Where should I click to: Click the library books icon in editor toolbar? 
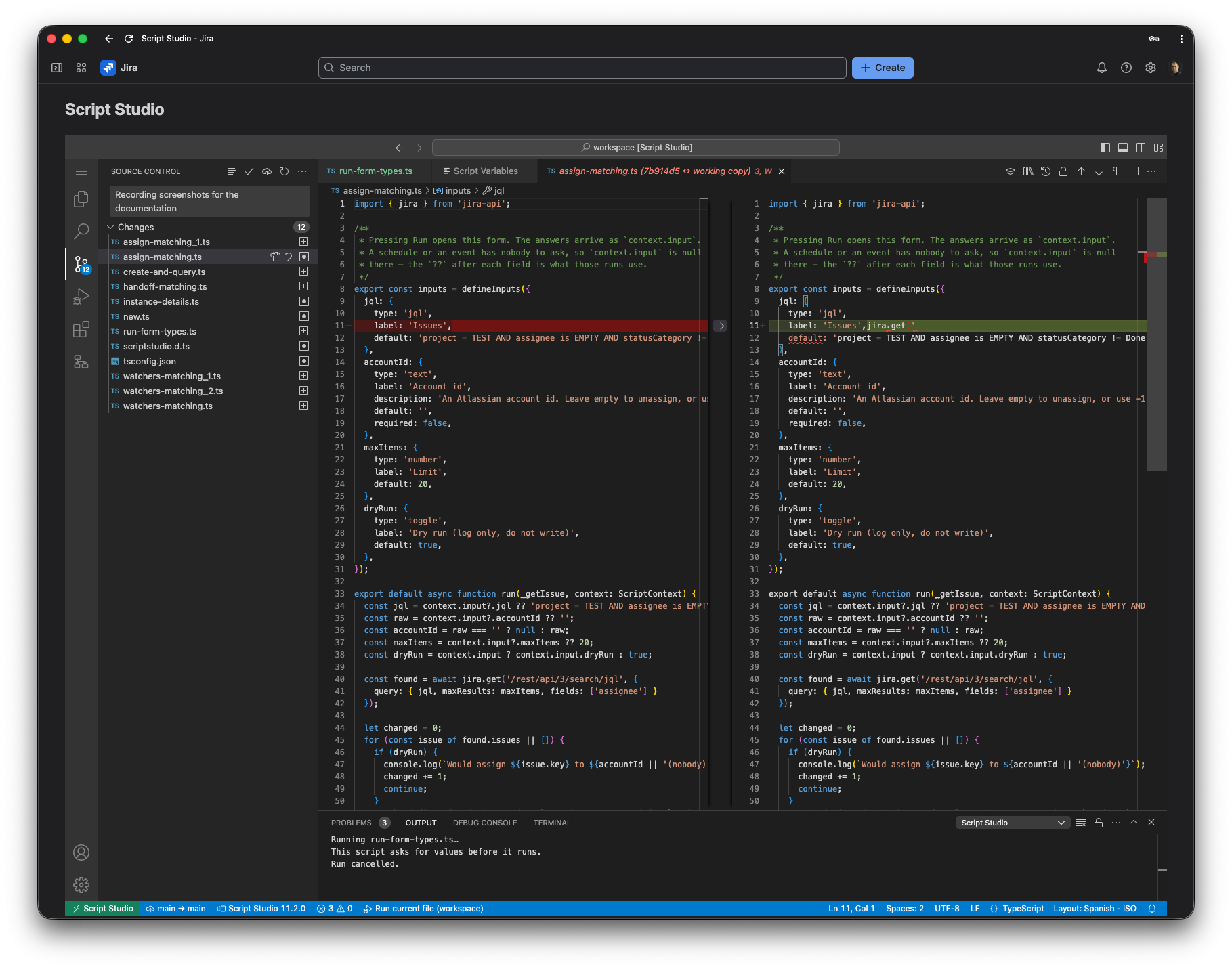pyautogui.click(x=1028, y=171)
